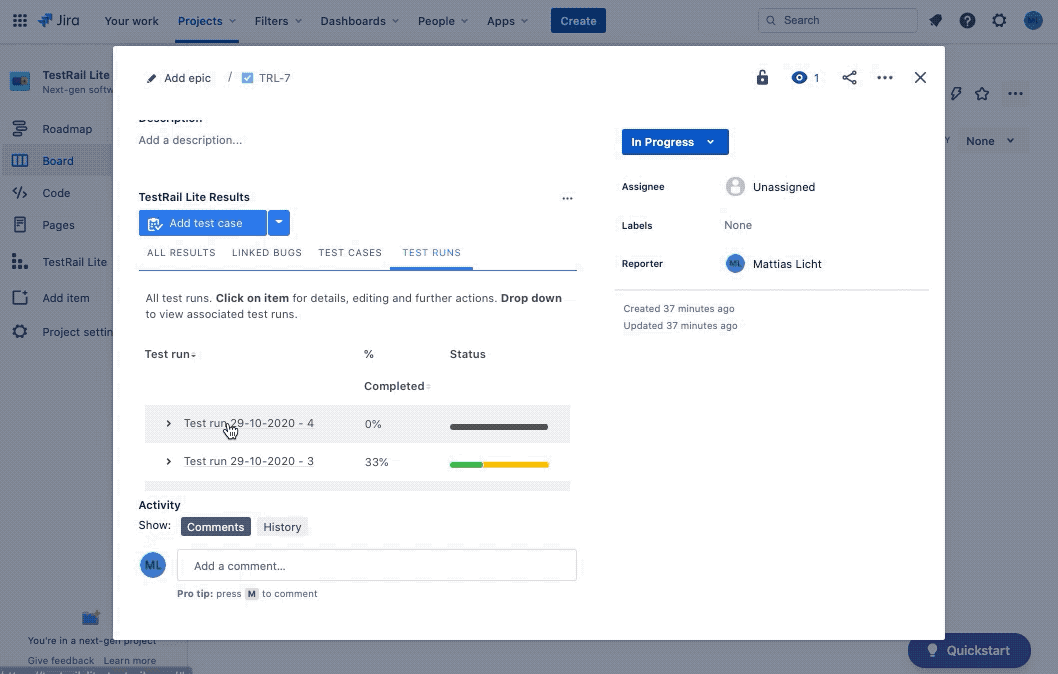
Task: Select the TEST RUNS tab
Action: [x=431, y=252]
